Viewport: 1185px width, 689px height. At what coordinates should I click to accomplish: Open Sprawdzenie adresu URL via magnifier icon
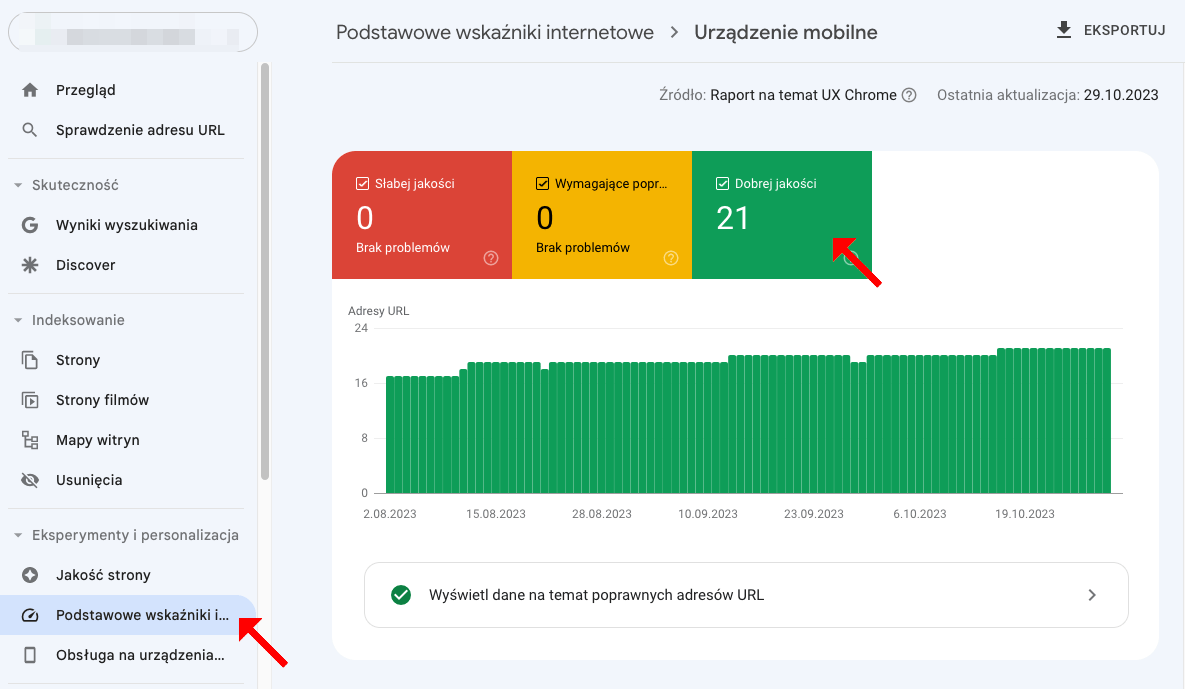point(30,129)
